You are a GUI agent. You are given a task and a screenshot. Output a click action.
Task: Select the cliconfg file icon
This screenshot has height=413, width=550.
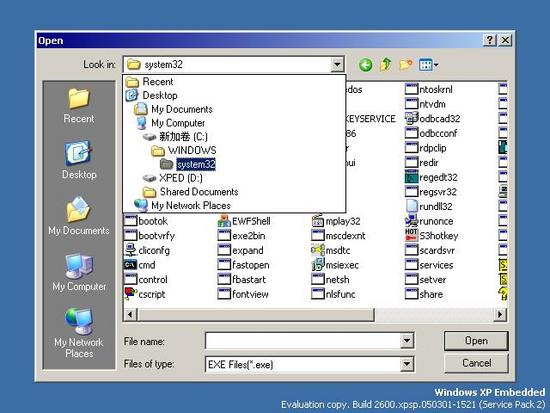point(130,250)
